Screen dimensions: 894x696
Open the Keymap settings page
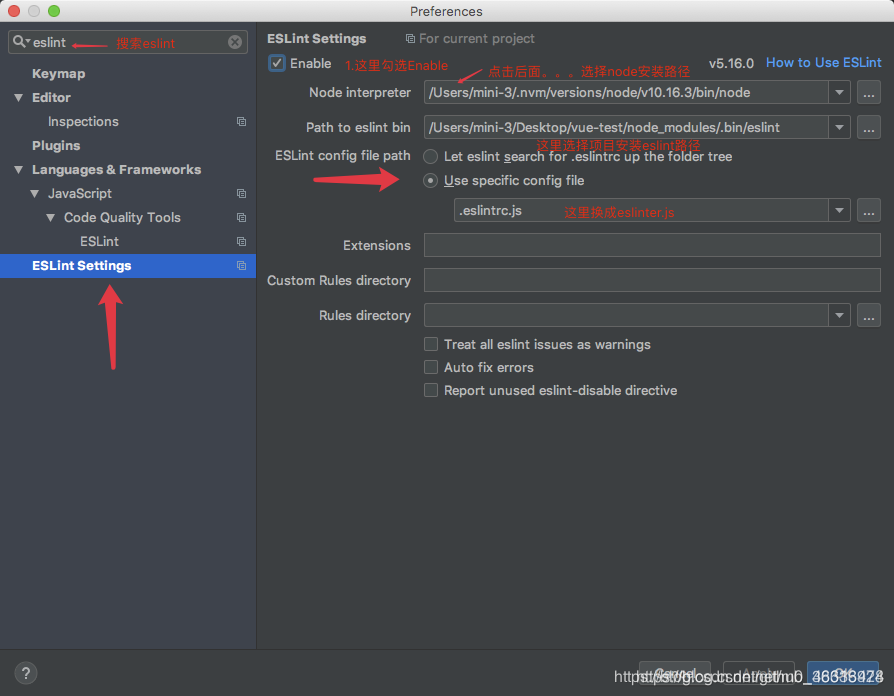pyautogui.click(x=57, y=73)
